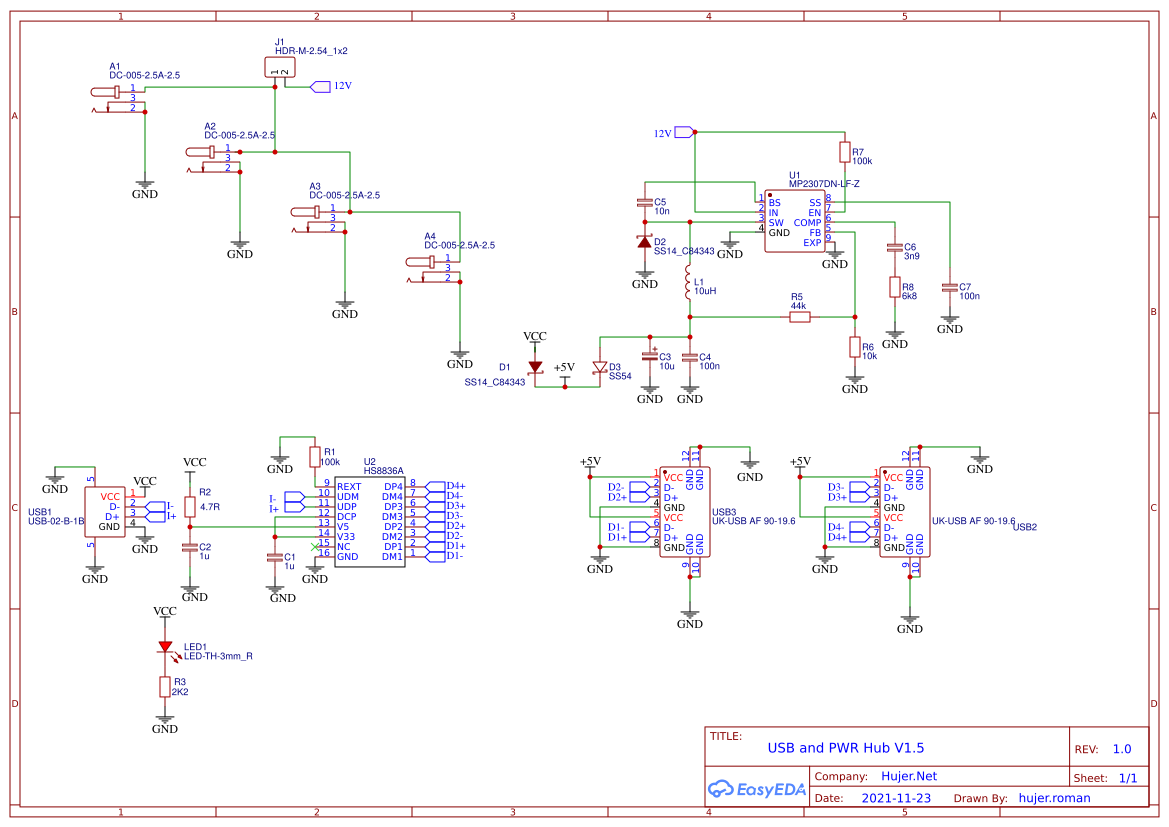Select the U1 MP2307DN chip body
Screen dimensions: 1169x827
tap(795, 221)
